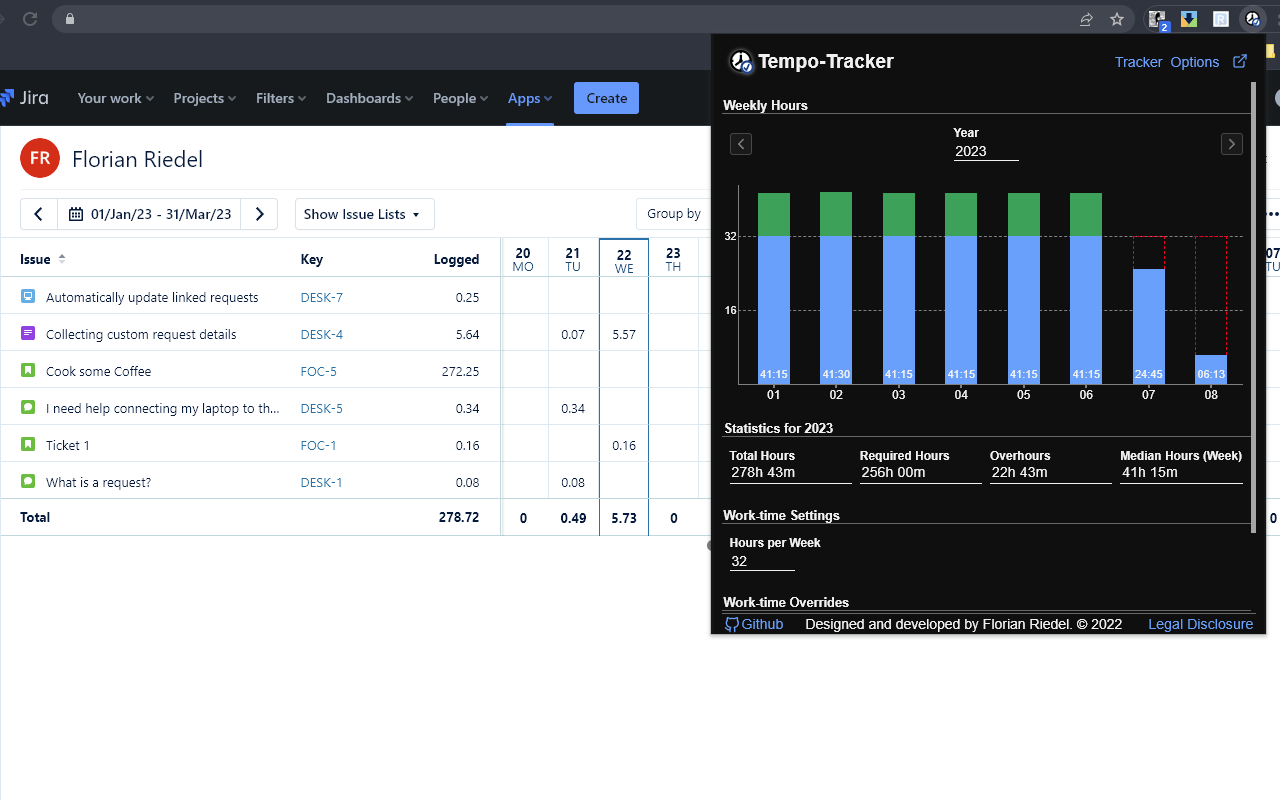Click the green bookmark icon for Cook some Coffee
1280x800 pixels.
[x=28, y=371]
